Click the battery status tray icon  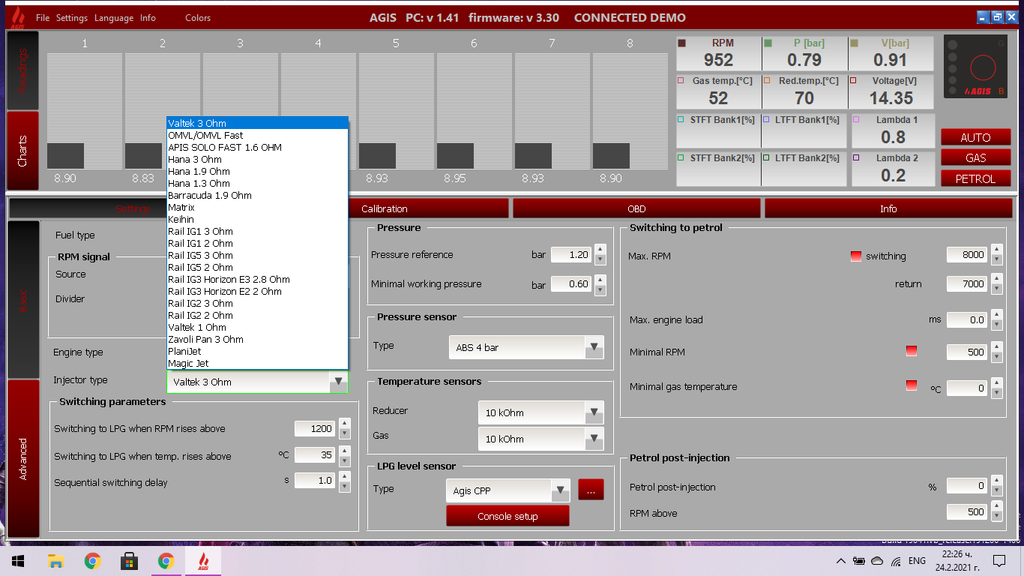point(859,561)
